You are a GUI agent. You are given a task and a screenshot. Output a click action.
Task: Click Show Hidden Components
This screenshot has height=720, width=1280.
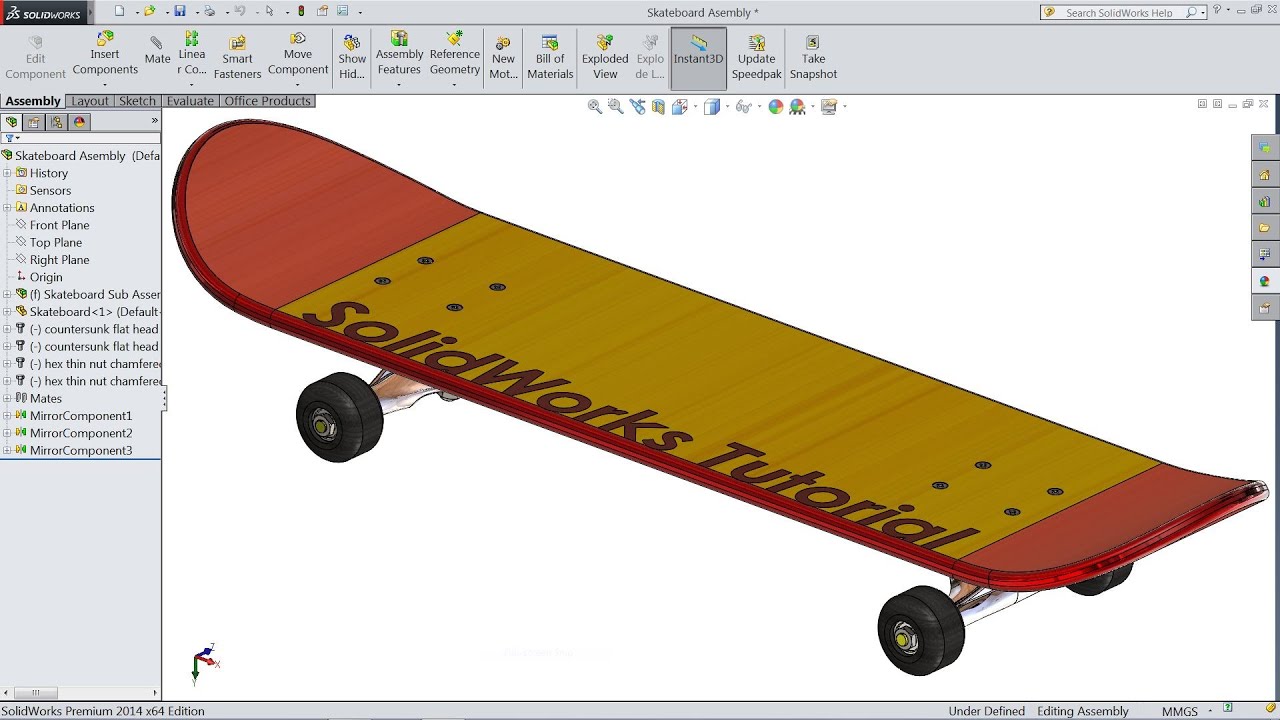pos(352,58)
